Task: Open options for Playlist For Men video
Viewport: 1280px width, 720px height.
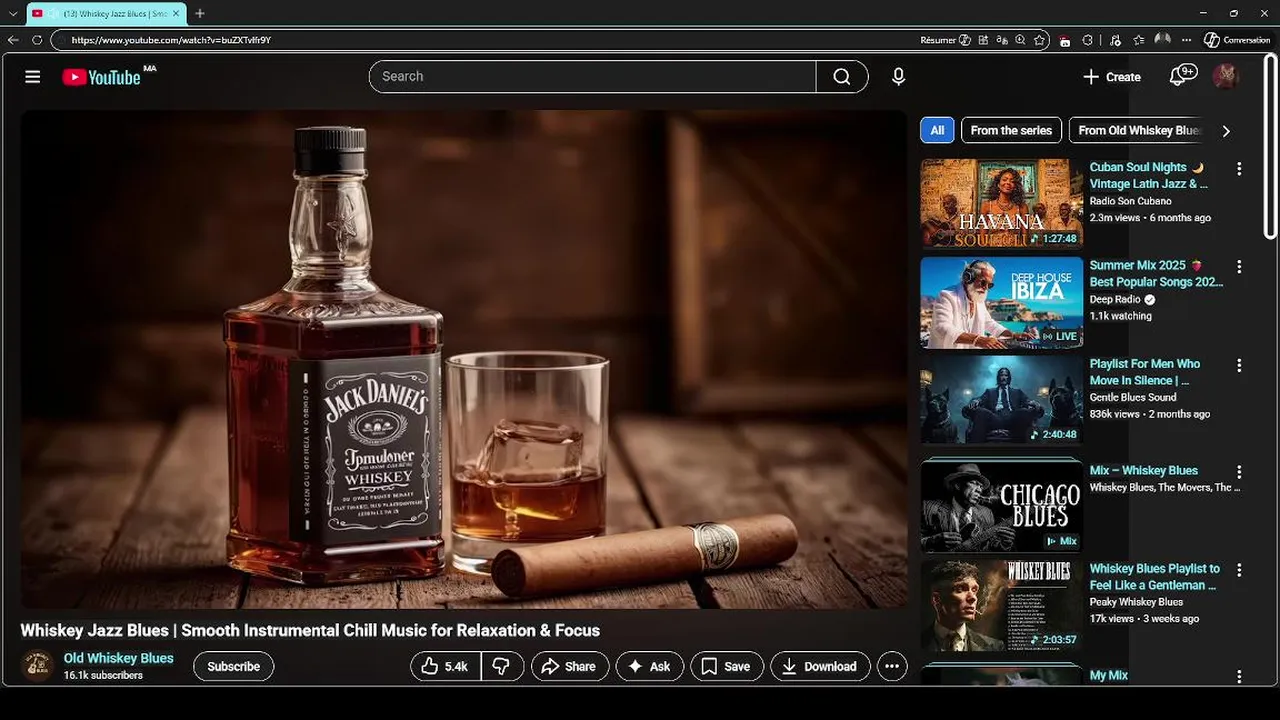Action: [1239, 365]
